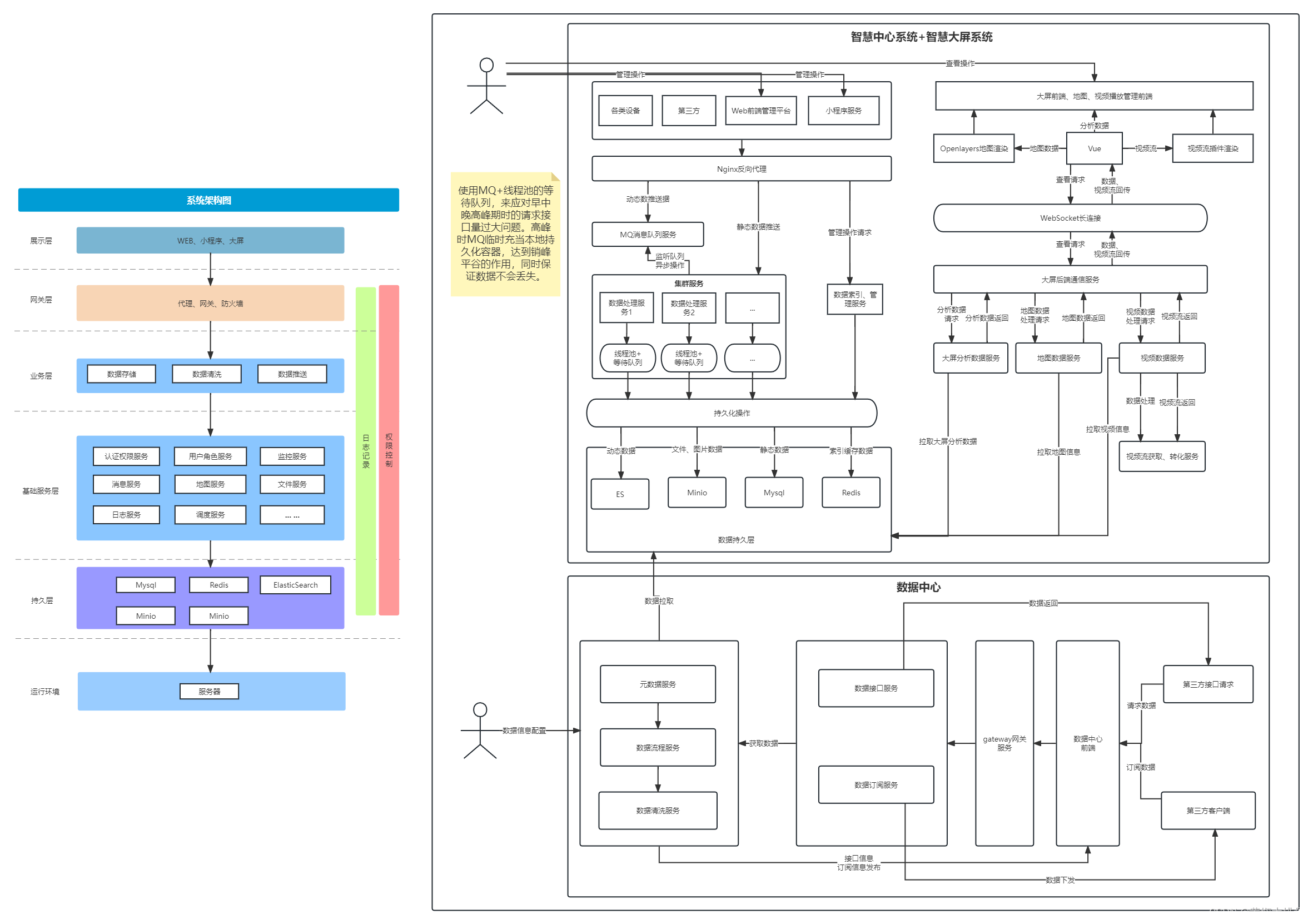Screen dimensions: 1313x924
Task: Click the WebSocket长连接 rounded box
Action: click(x=1071, y=218)
